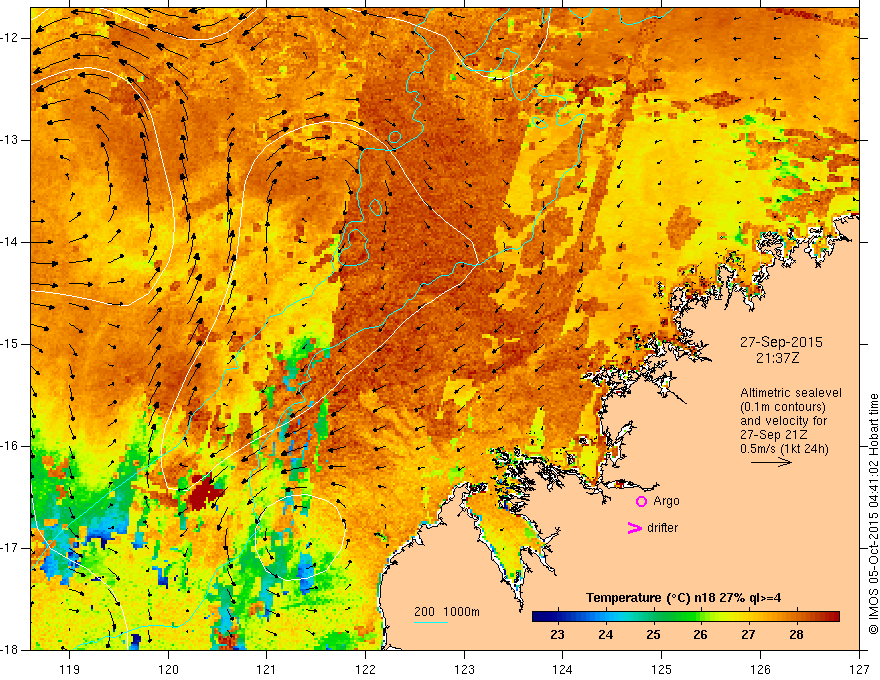Click the 'Altimetric sealevel' caption line
Screen dimensions: 880x680
pyautogui.click(x=791, y=393)
